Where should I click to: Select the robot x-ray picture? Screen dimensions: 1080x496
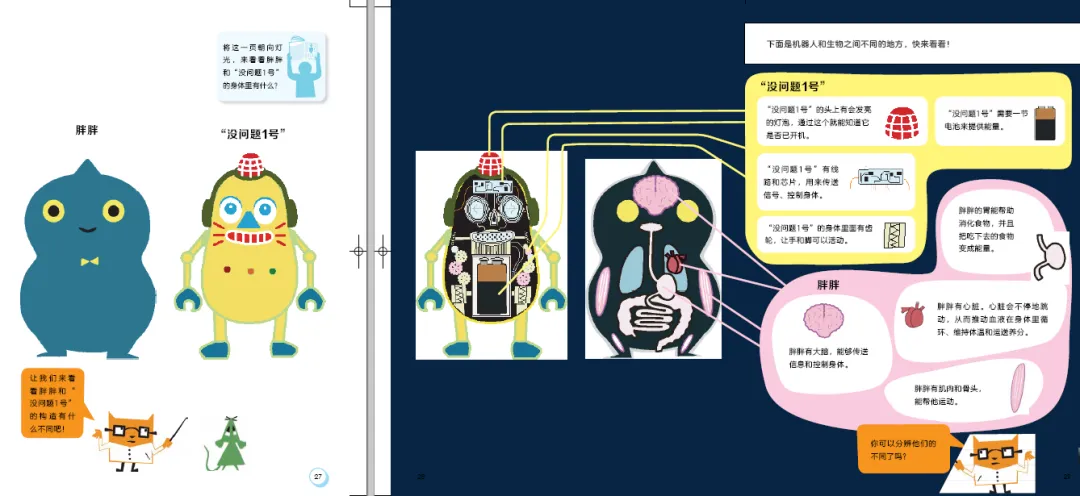point(491,255)
